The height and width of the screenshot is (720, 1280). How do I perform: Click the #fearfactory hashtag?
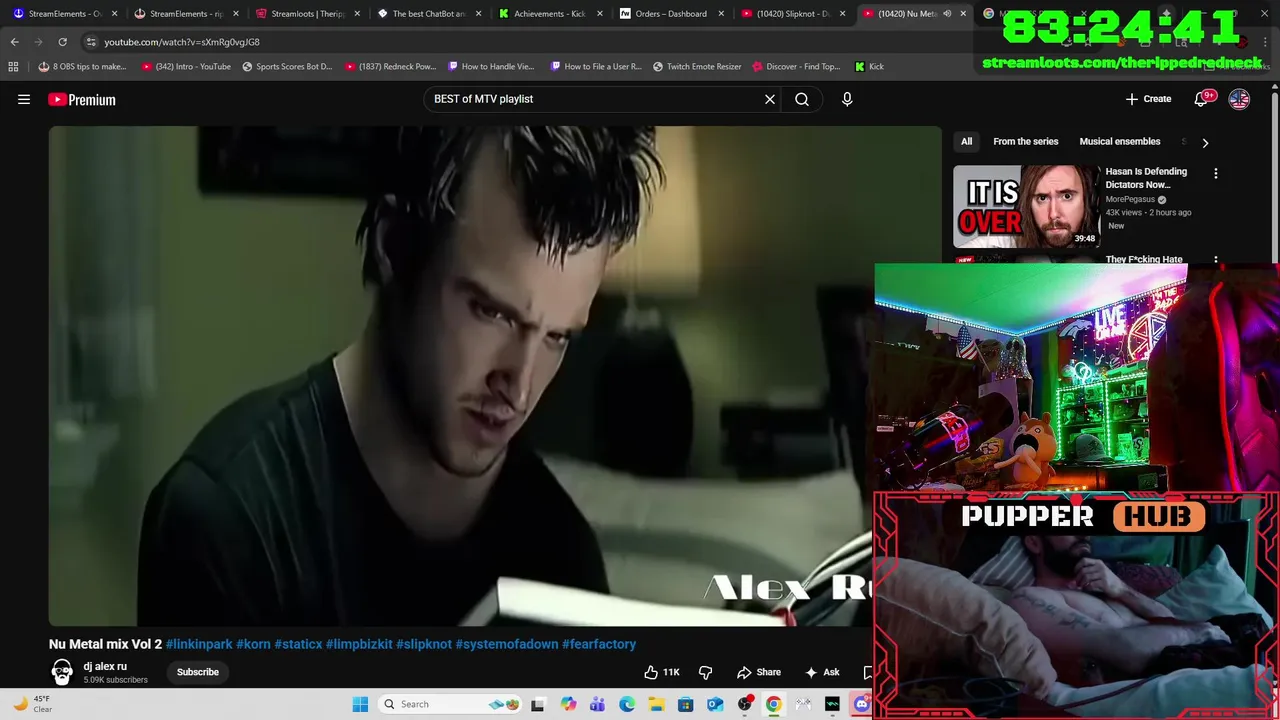599,644
